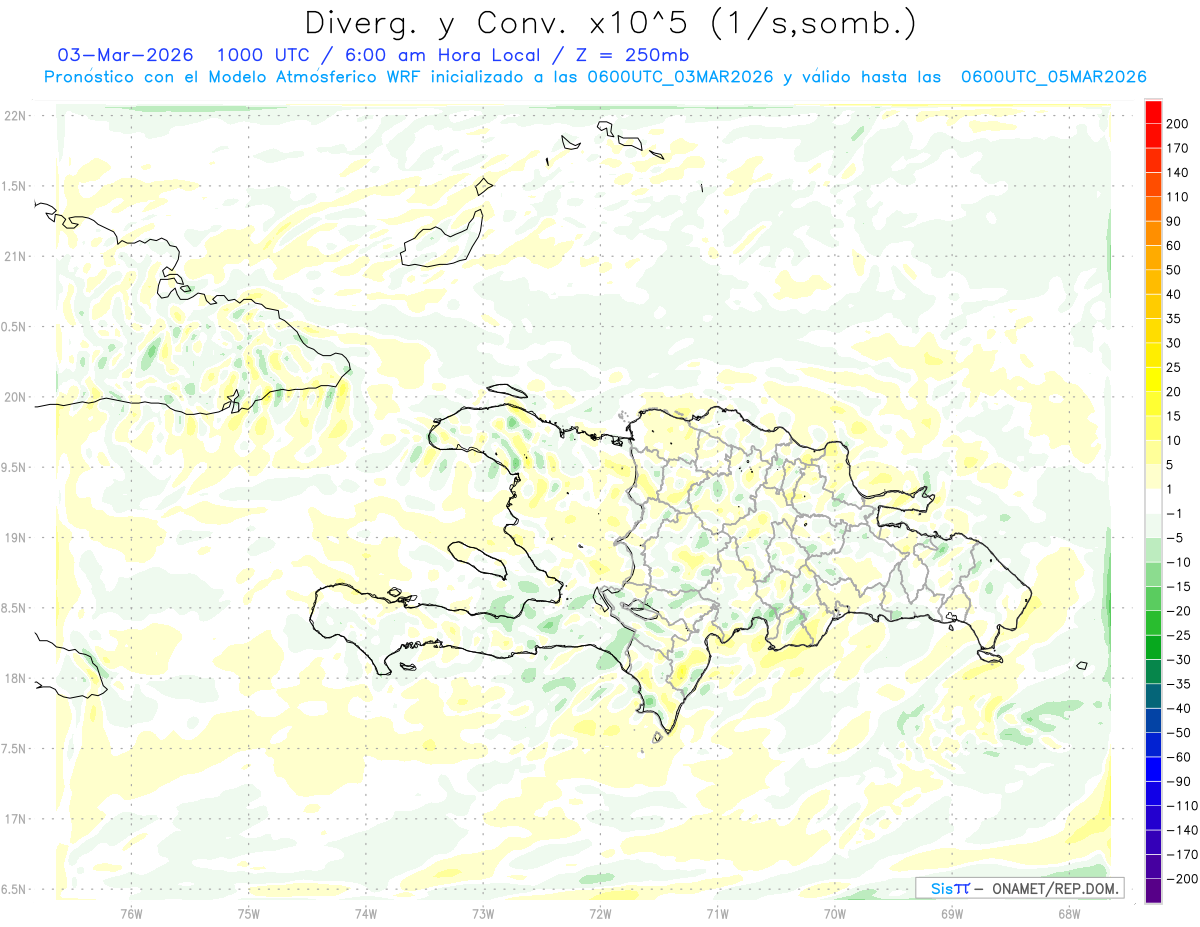Click the '8.5N' latitude label
Viewport: 1200px width, 927px height.
[x=15, y=608]
